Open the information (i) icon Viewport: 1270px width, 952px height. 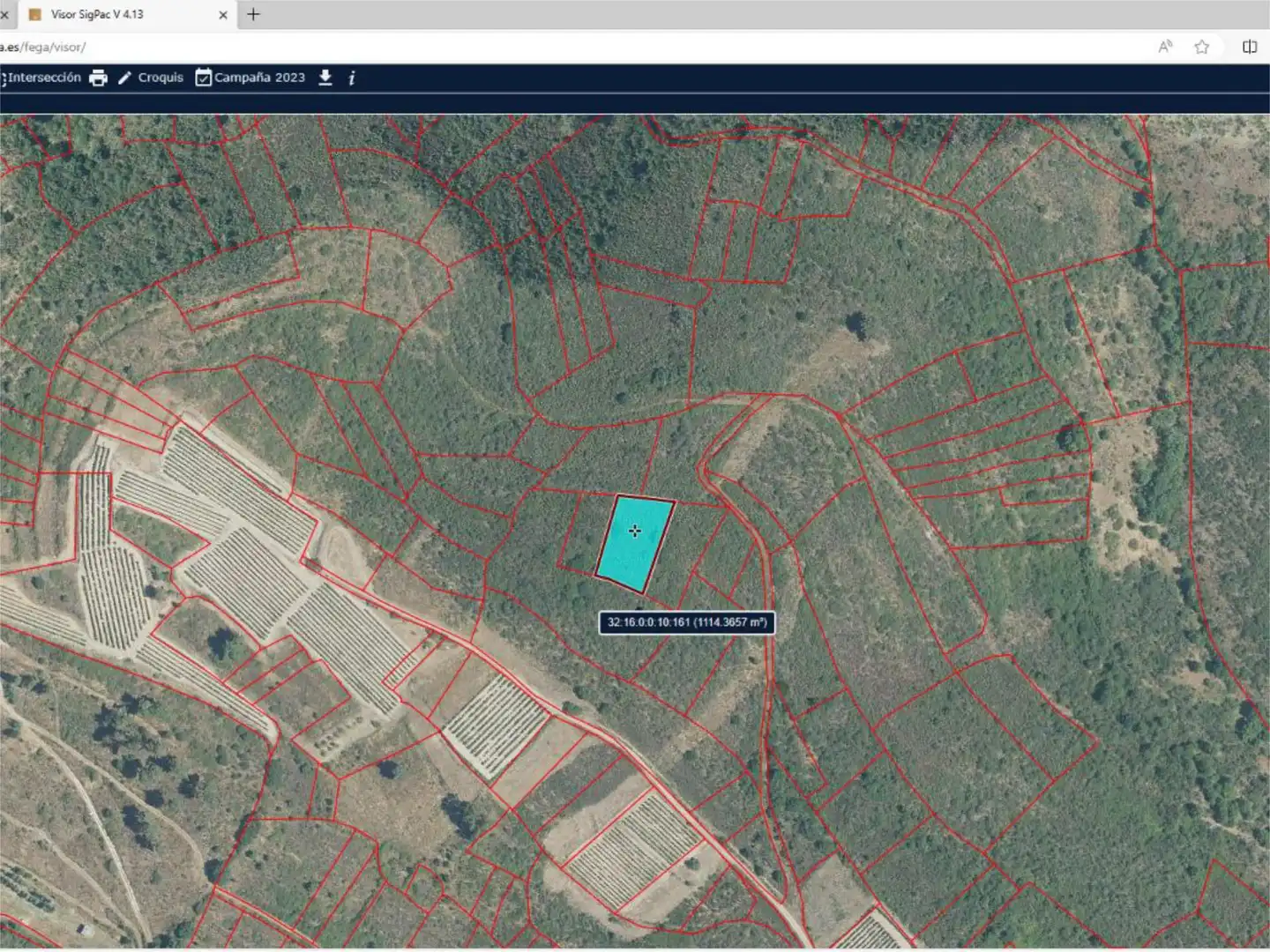coord(352,78)
